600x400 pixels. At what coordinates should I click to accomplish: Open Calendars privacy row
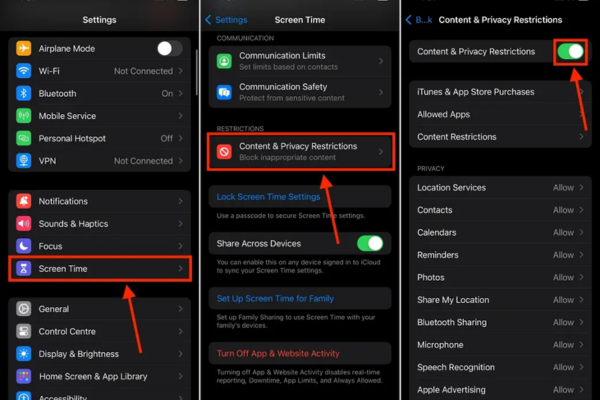(500, 232)
